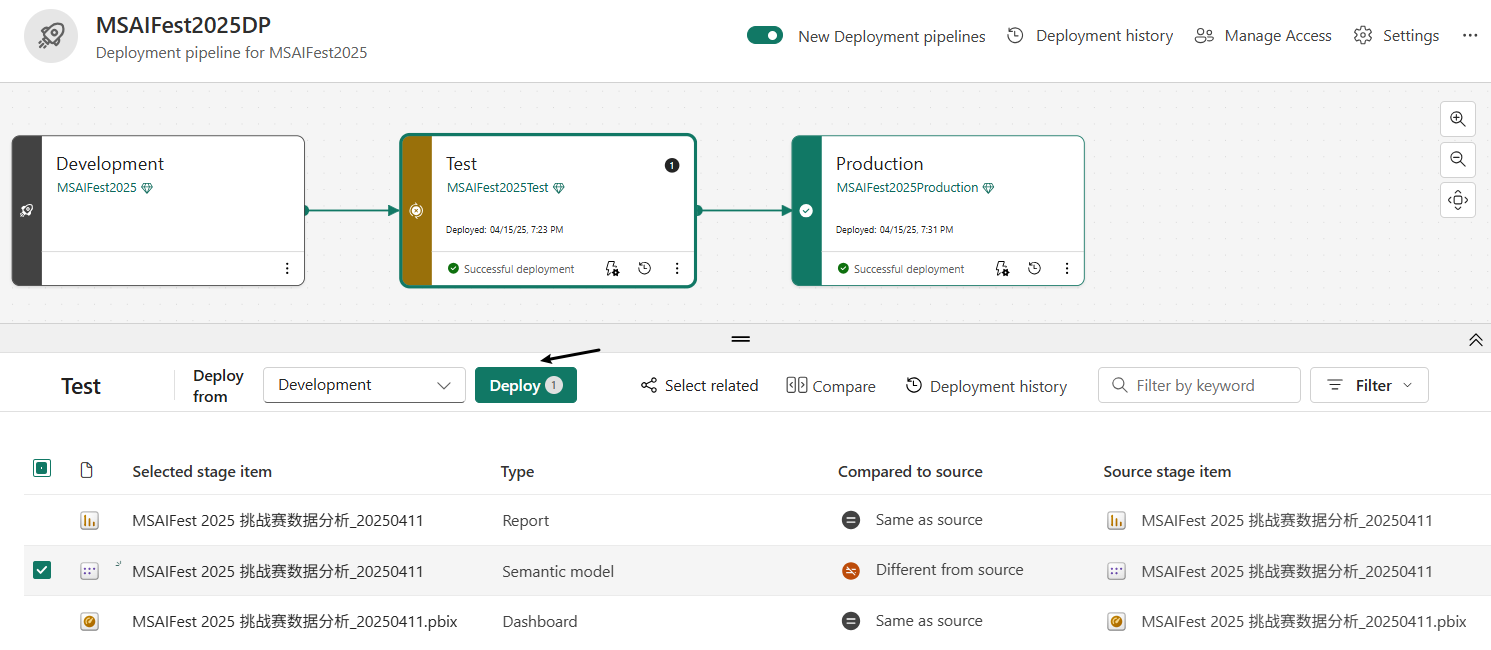Select the Test stage card

point(548,211)
